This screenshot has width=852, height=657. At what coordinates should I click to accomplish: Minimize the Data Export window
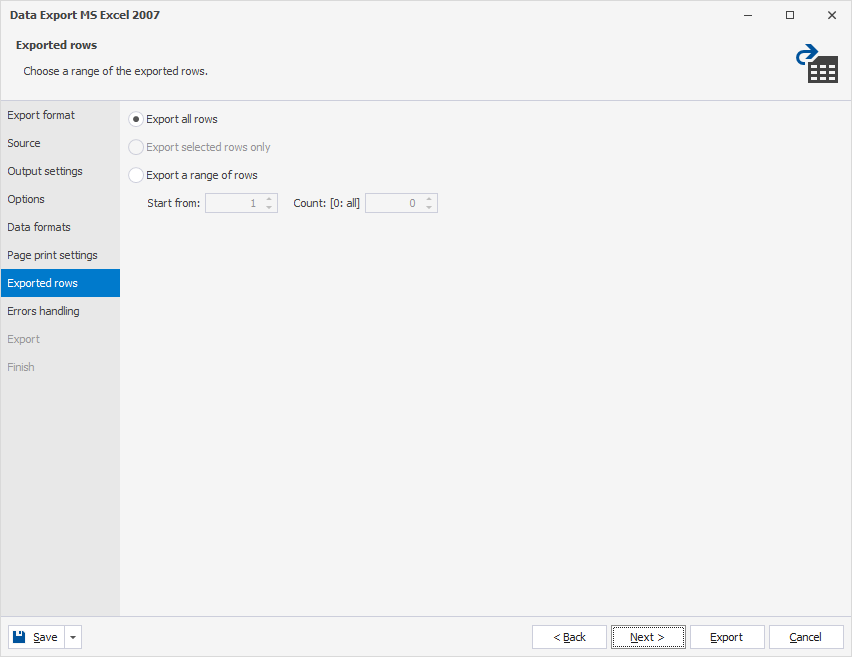pyautogui.click(x=748, y=15)
